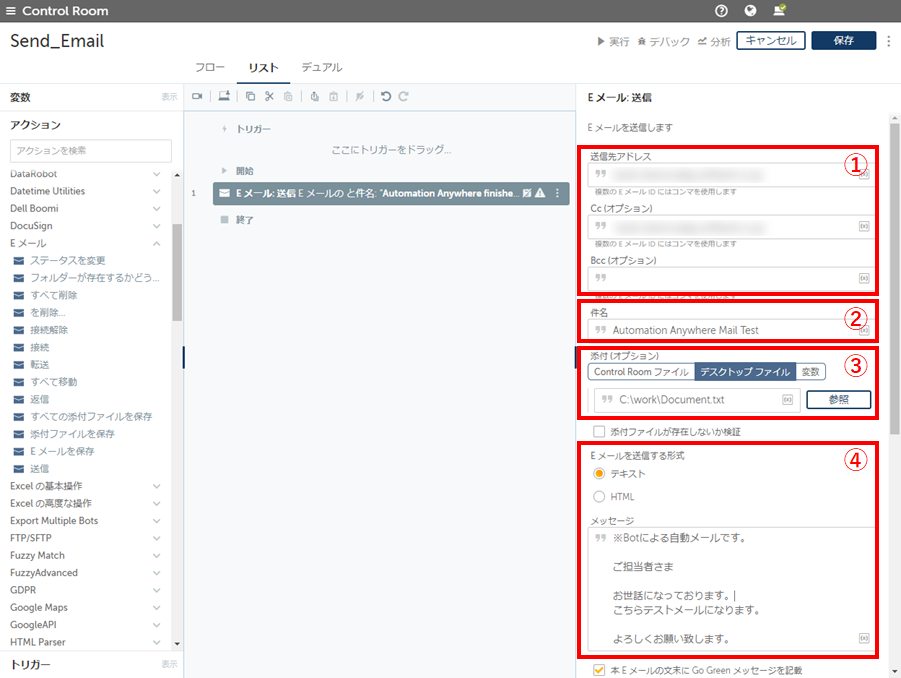Screen dimensions: 901x678
Task: Click the 参照 browse button
Action: pos(838,399)
